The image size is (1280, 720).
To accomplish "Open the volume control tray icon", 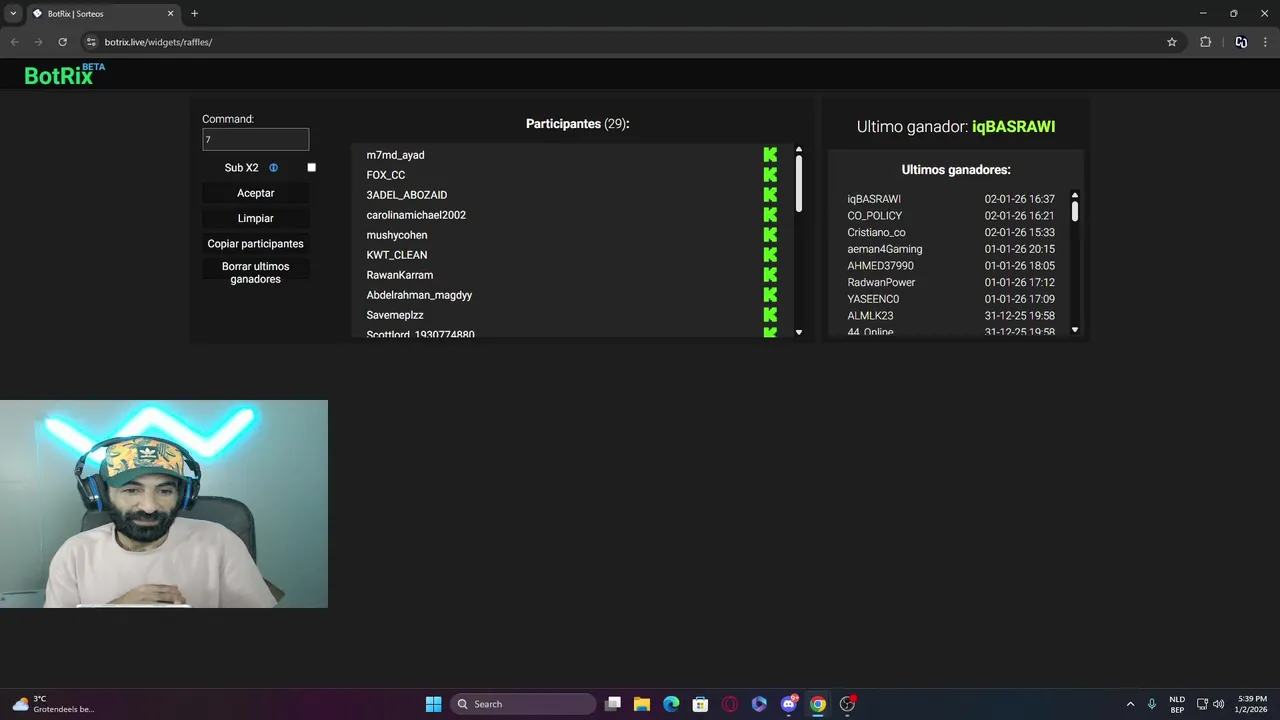I will 1218,704.
